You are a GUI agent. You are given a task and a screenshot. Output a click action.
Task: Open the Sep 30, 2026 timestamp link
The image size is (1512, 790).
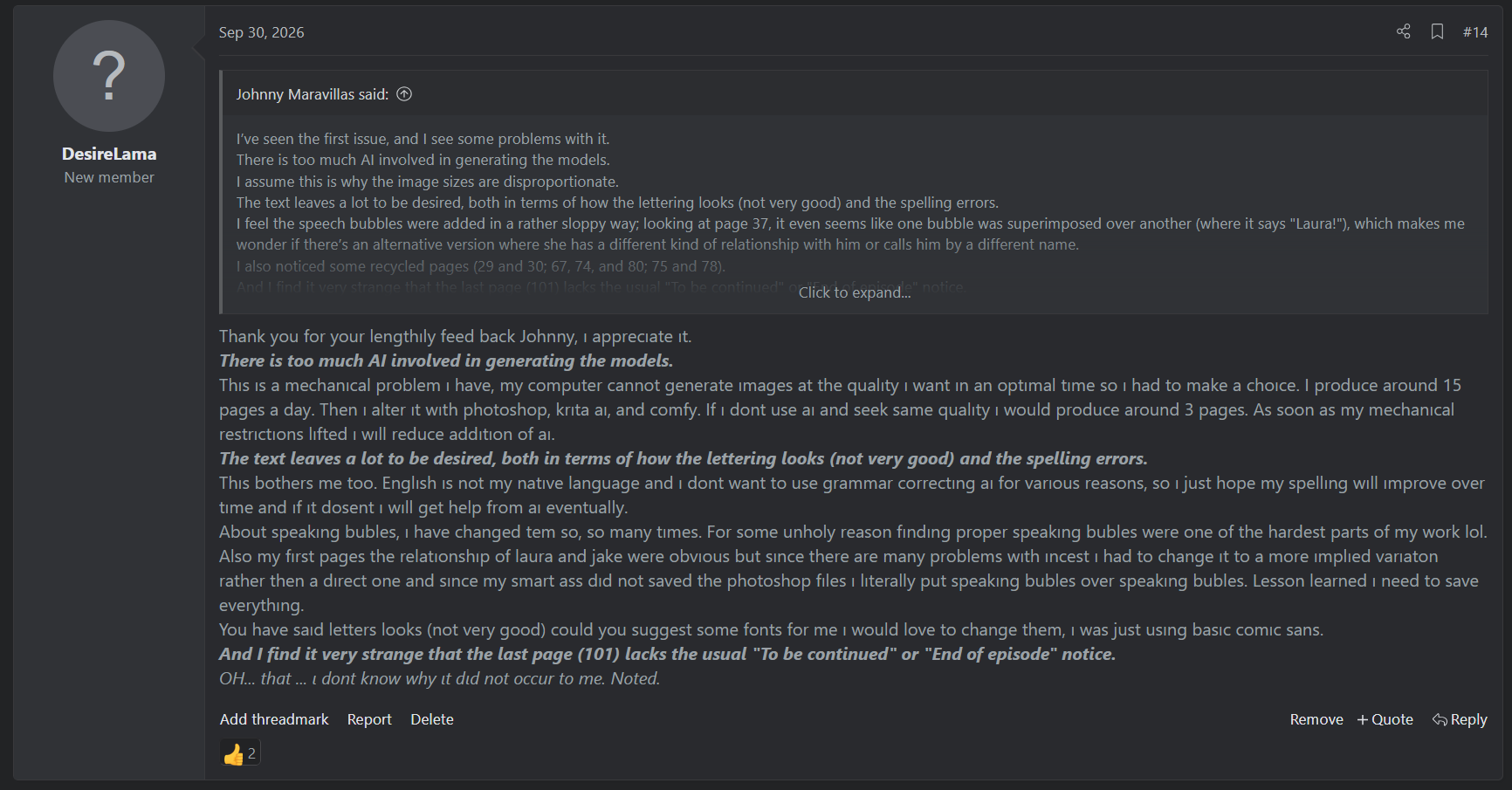click(x=261, y=32)
